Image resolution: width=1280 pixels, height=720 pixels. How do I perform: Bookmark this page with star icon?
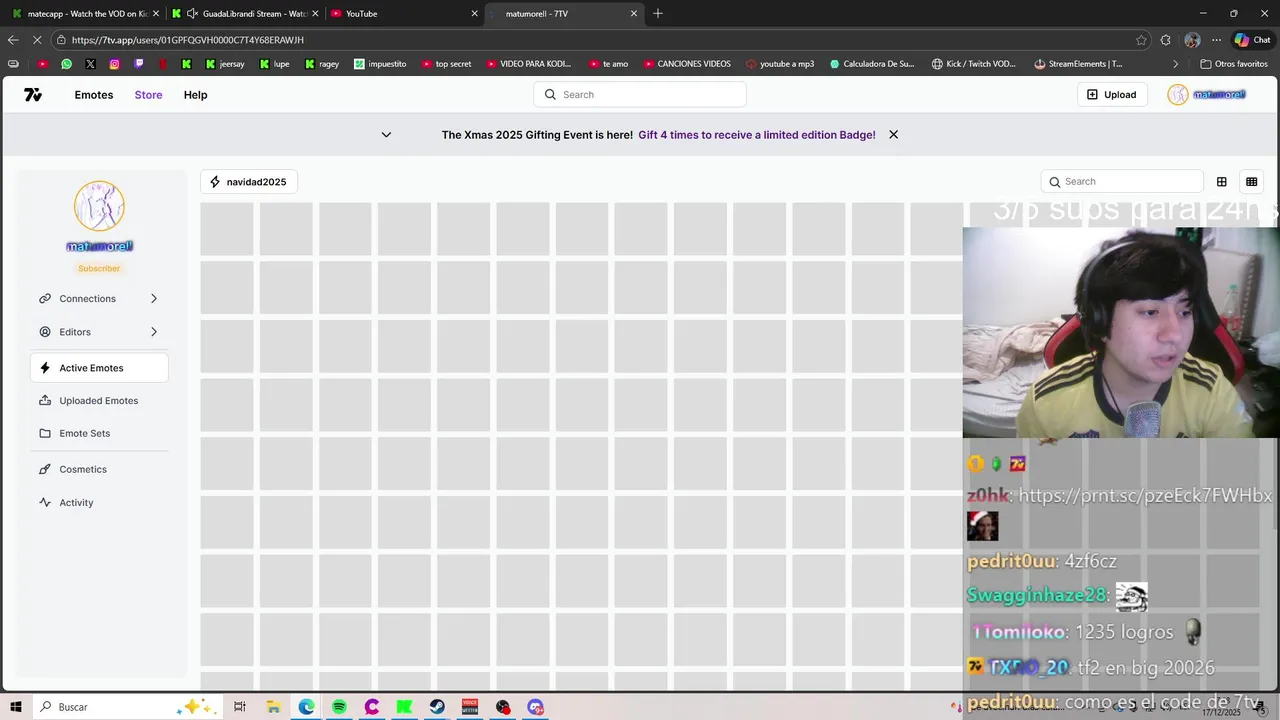click(1141, 40)
